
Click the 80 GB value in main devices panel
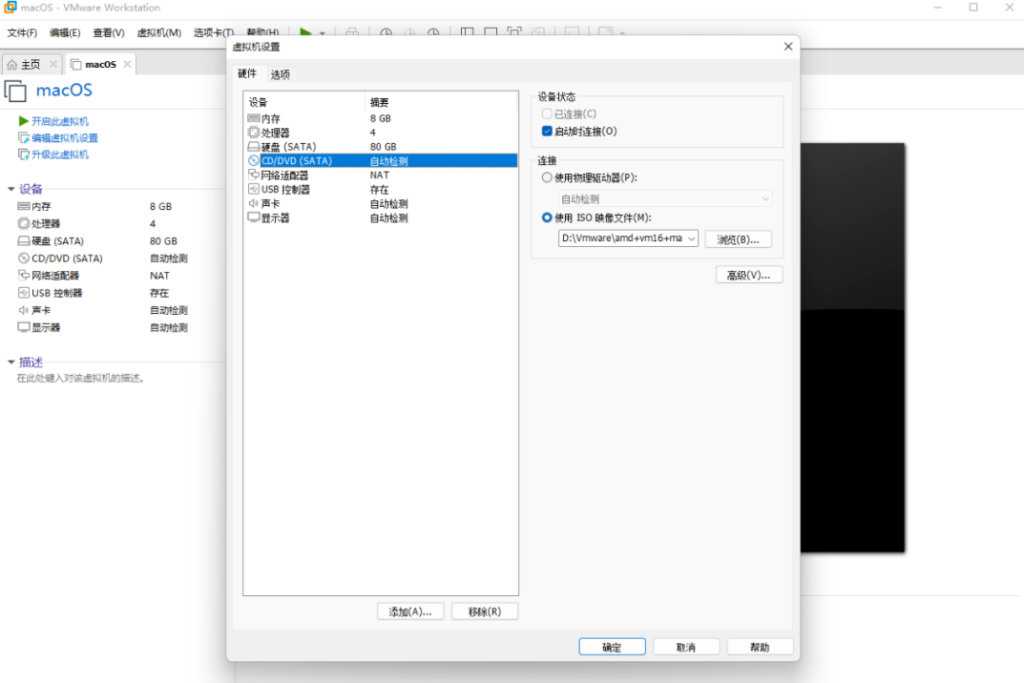pos(163,241)
